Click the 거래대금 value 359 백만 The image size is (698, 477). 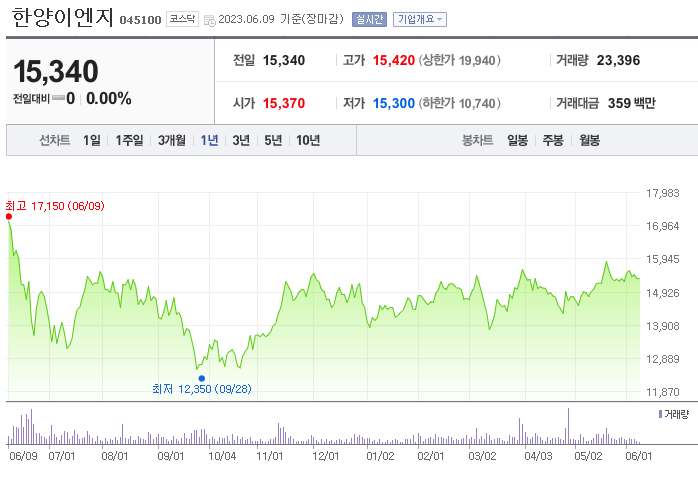(x=632, y=104)
